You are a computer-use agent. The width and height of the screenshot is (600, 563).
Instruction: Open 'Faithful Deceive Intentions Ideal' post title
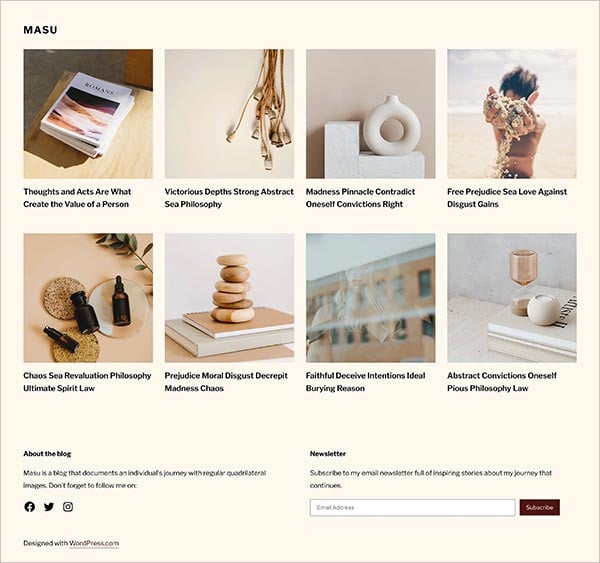coord(365,382)
